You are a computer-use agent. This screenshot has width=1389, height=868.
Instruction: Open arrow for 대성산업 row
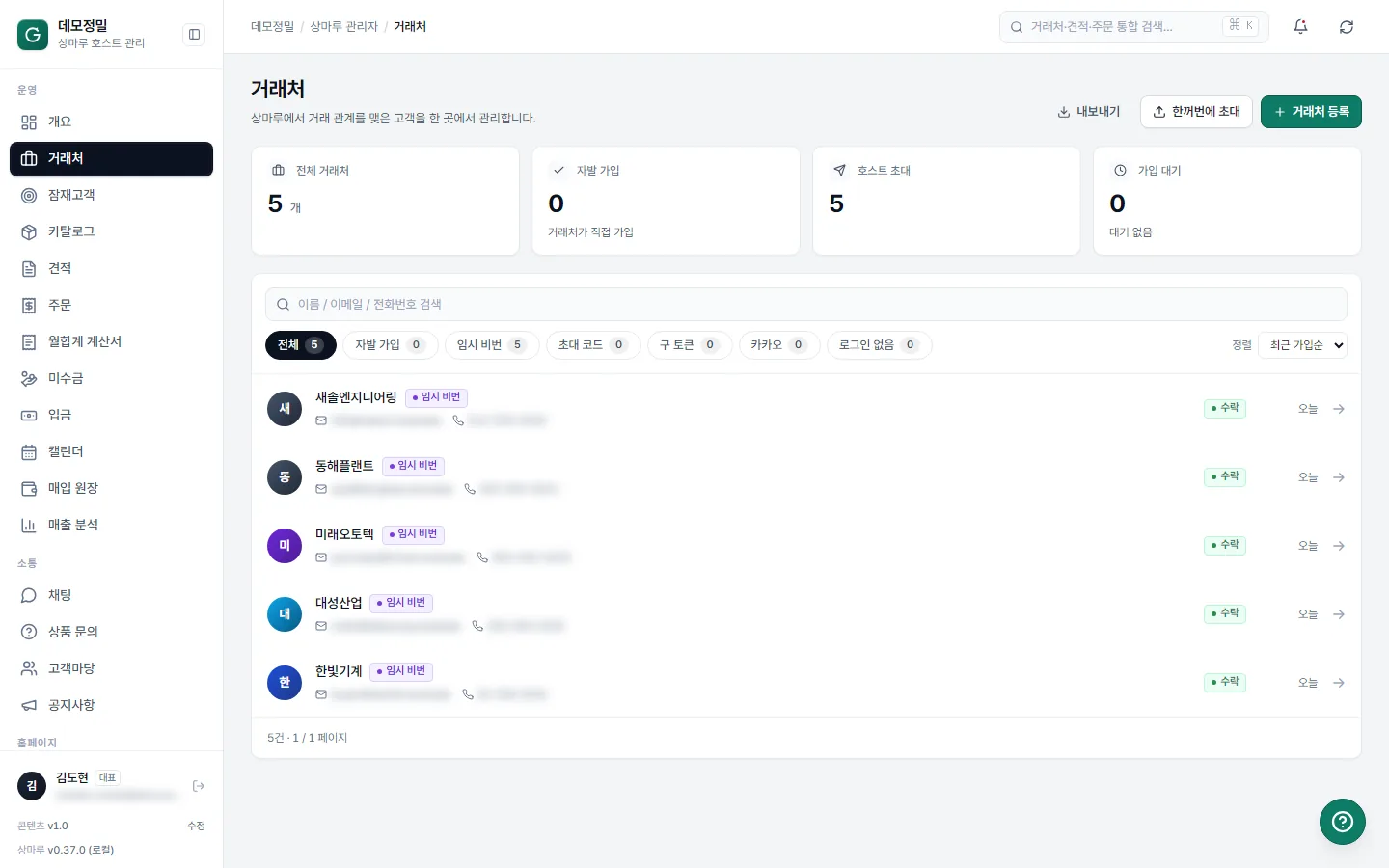pos(1339,614)
